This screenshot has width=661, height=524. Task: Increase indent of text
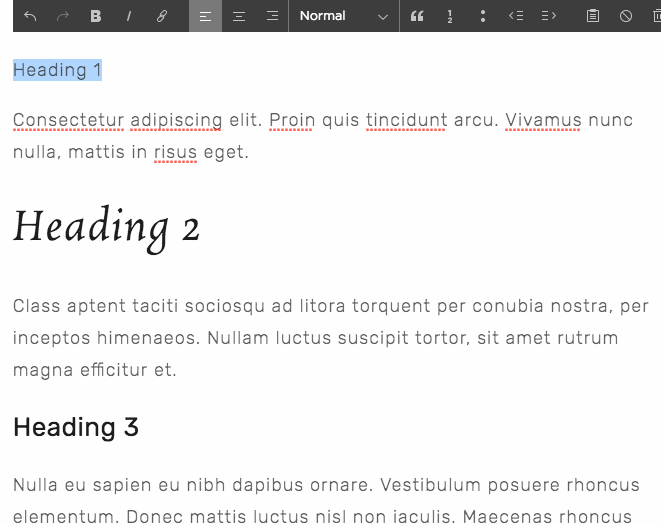click(x=548, y=16)
